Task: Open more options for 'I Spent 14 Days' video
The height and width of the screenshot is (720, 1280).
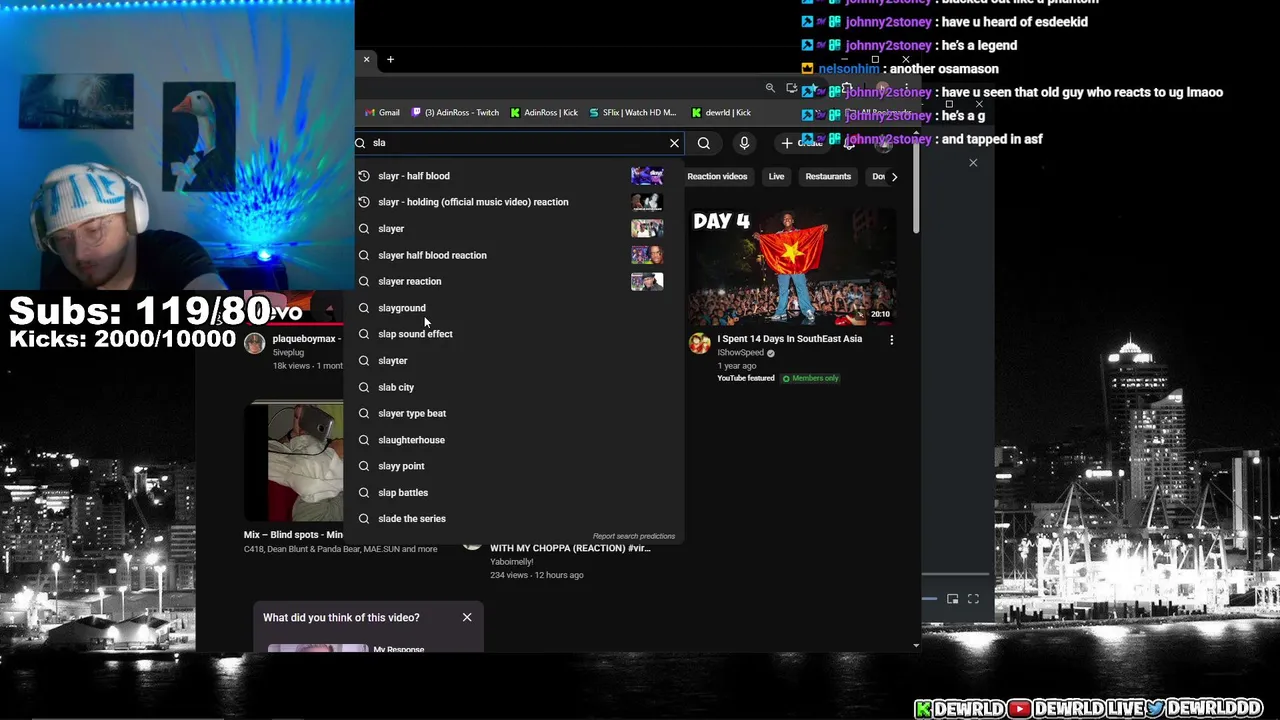Action: tap(892, 340)
